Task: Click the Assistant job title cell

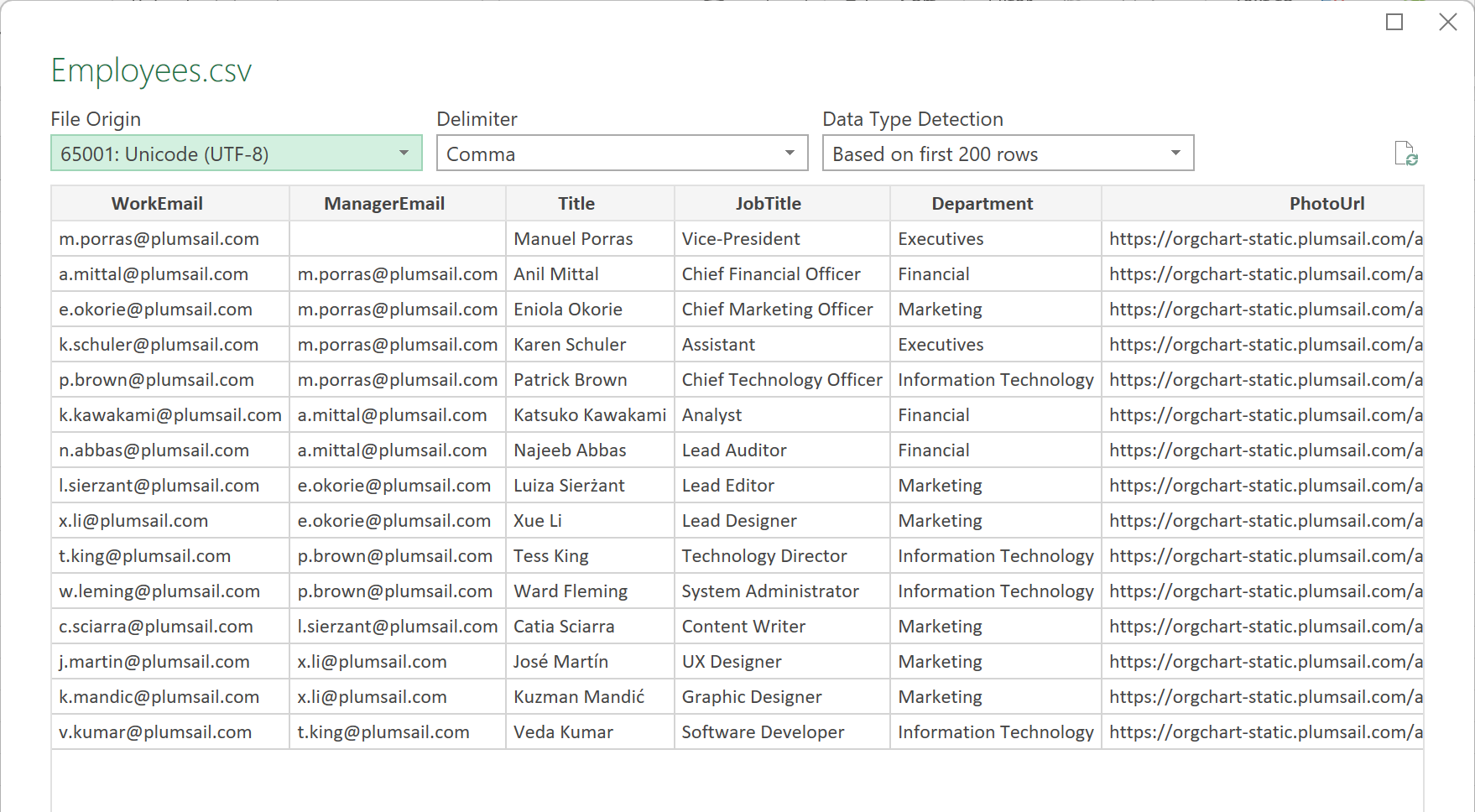Action: pyautogui.click(x=783, y=345)
